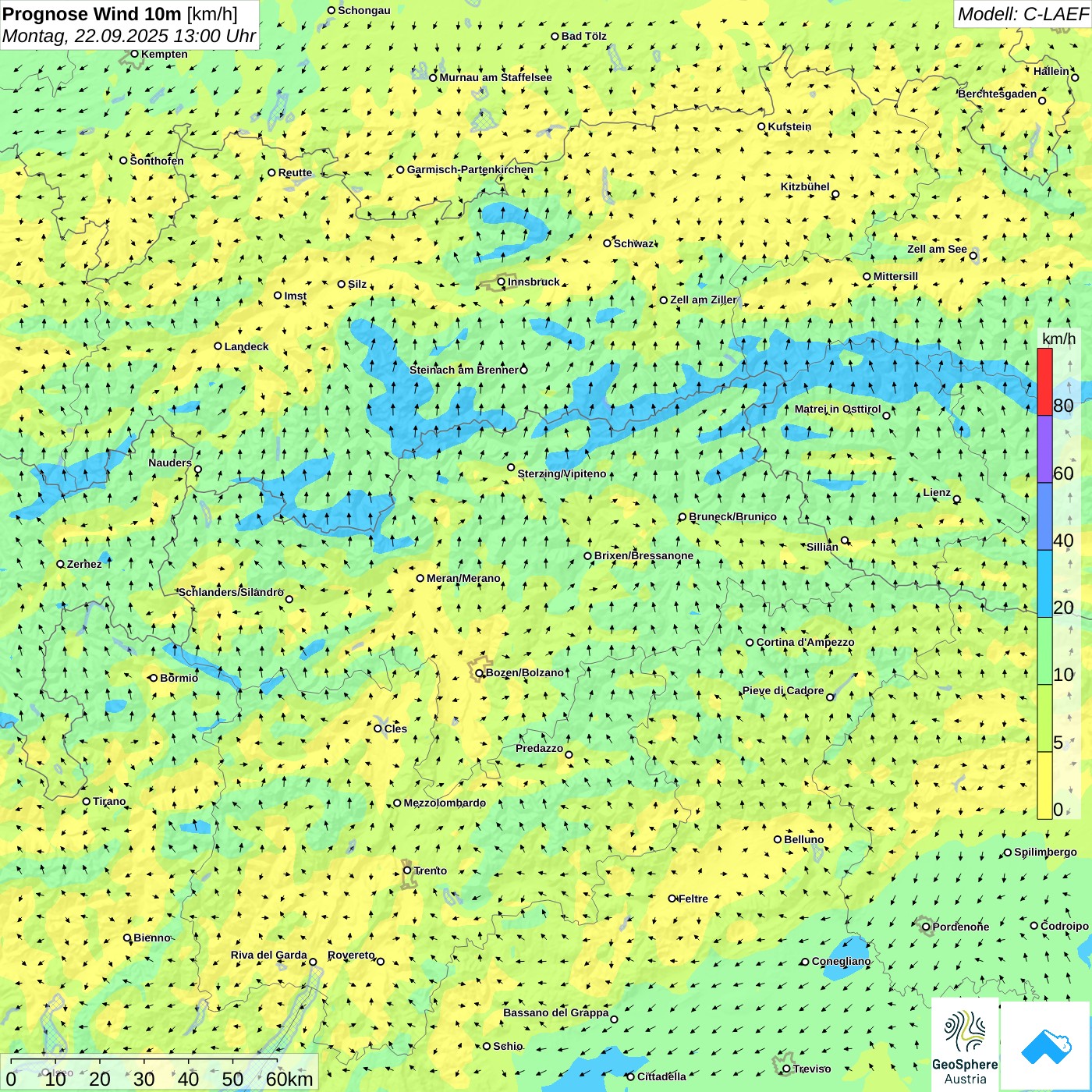The height and width of the screenshot is (1092, 1092).
Task: Click the 'Belluno' label
Action: pos(803,839)
